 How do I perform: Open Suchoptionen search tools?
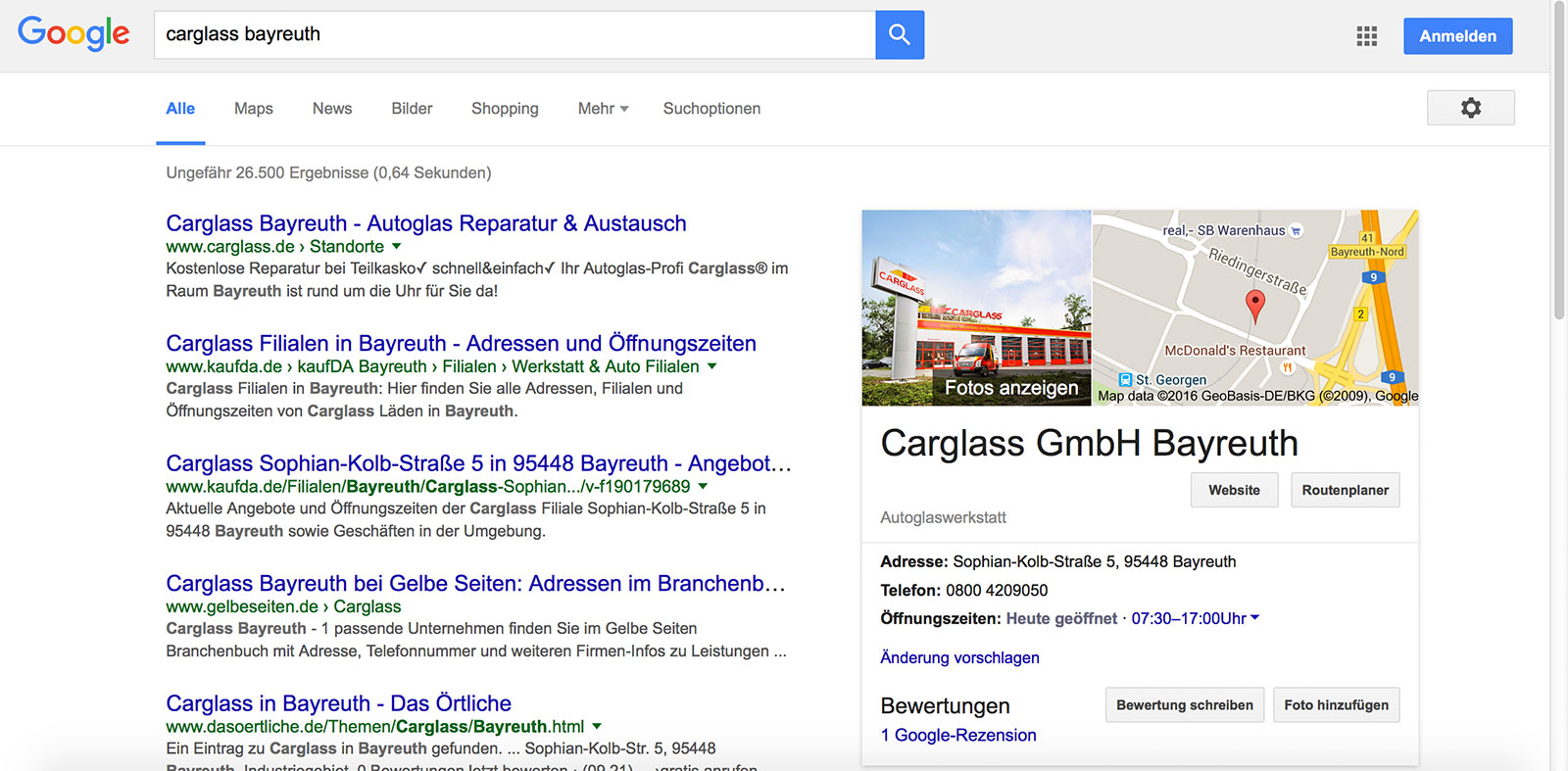(x=711, y=109)
